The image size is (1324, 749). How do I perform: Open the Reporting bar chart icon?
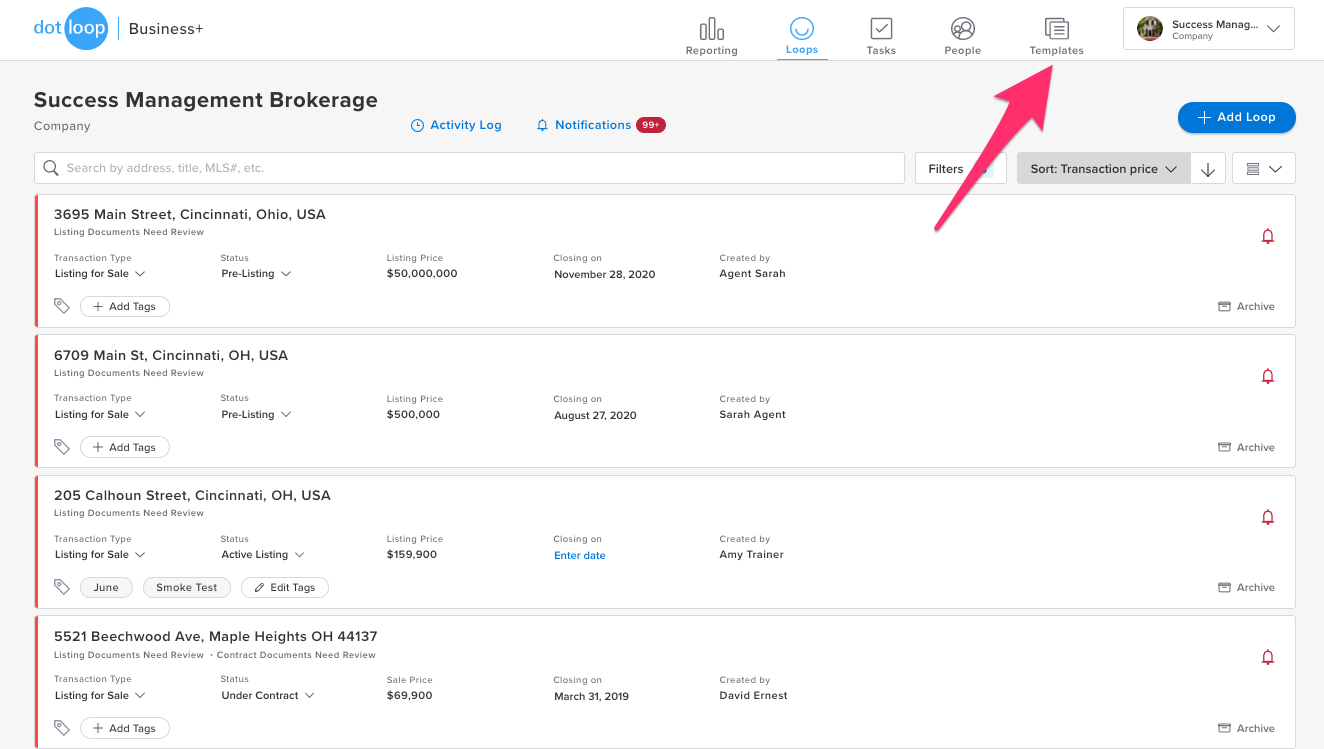(711, 29)
